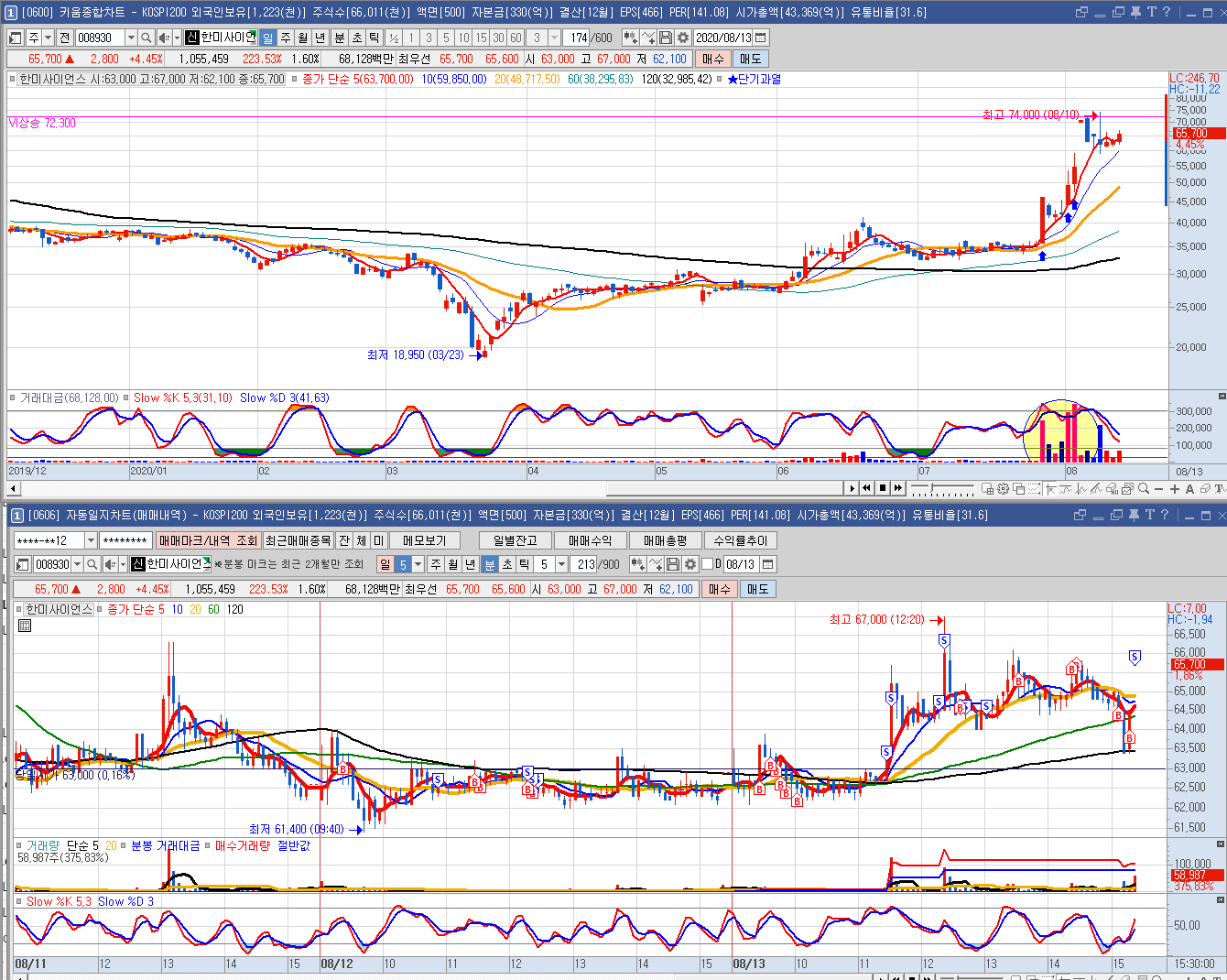Screen dimensions: 1227x980
Task: Click 최근매매종목 button
Action: point(299,540)
